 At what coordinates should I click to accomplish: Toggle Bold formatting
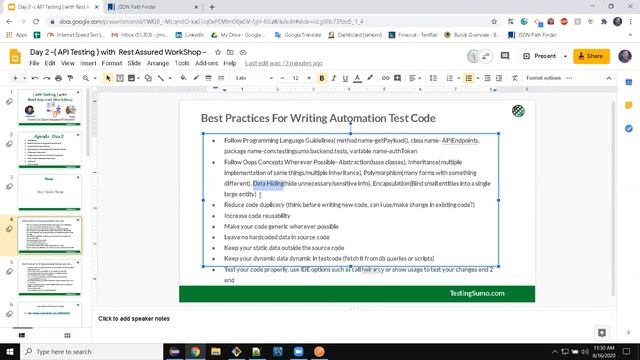click(x=322, y=78)
